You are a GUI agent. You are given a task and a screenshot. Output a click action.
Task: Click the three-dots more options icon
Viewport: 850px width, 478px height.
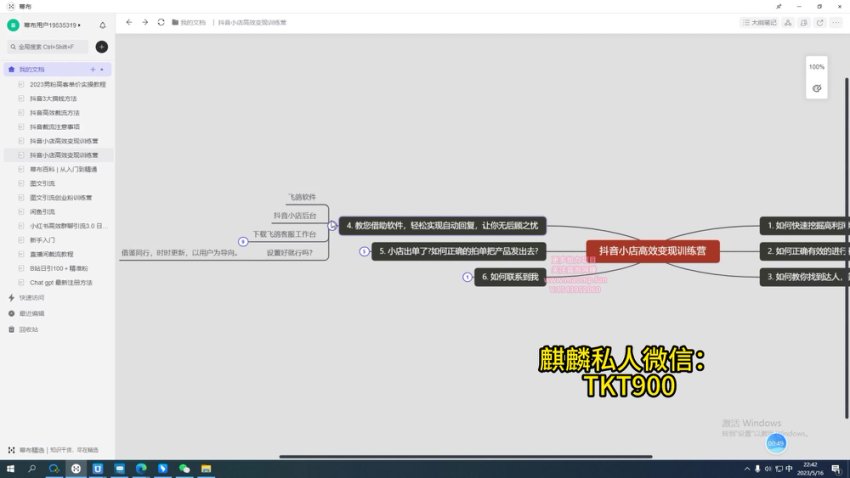click(837, 22)
